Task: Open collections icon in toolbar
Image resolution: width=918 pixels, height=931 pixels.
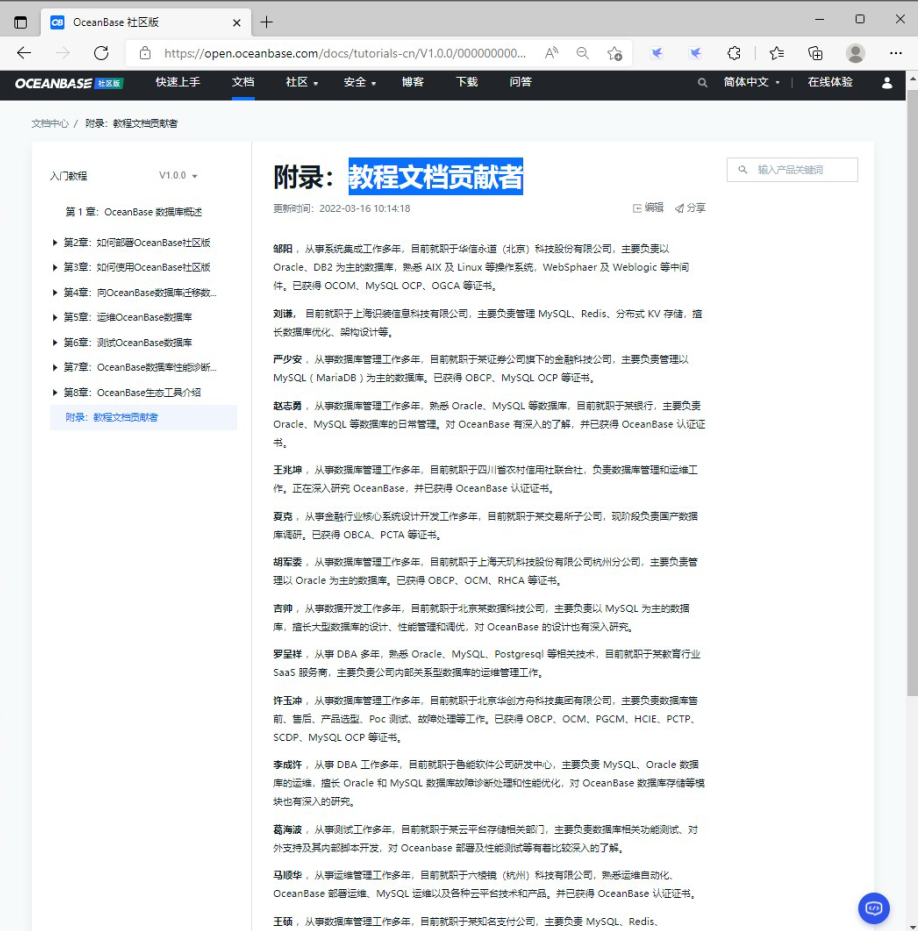Action: pos(815,53)
